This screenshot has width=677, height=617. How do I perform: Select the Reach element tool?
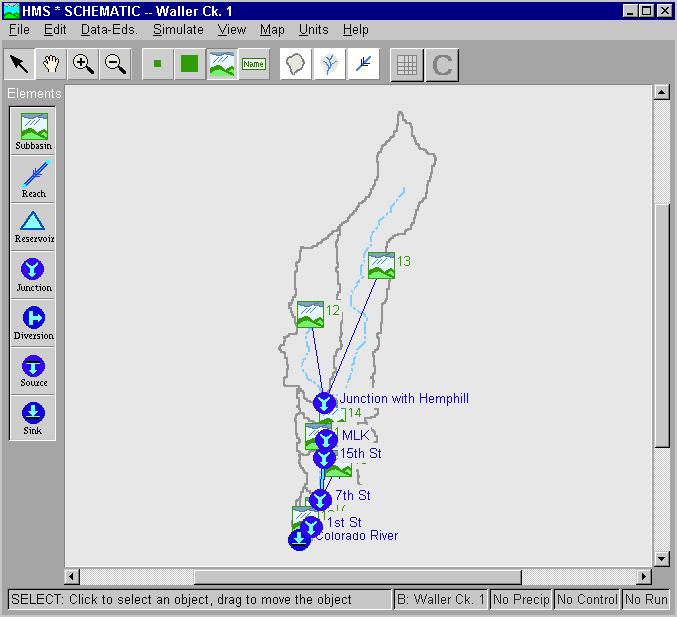(x=33, y=179)
